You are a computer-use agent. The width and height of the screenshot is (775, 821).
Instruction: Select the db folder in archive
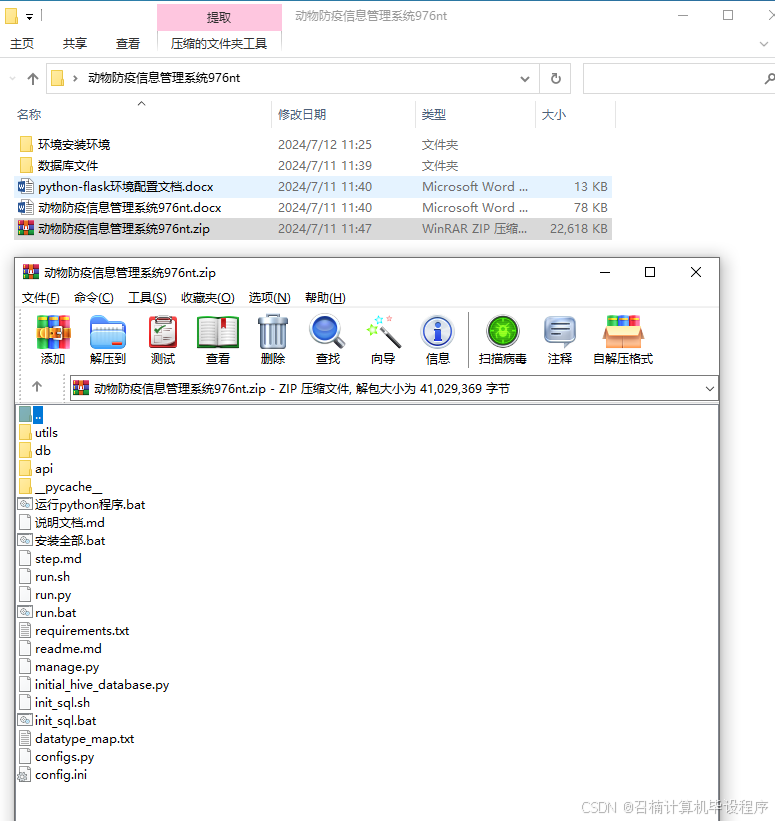35,450
